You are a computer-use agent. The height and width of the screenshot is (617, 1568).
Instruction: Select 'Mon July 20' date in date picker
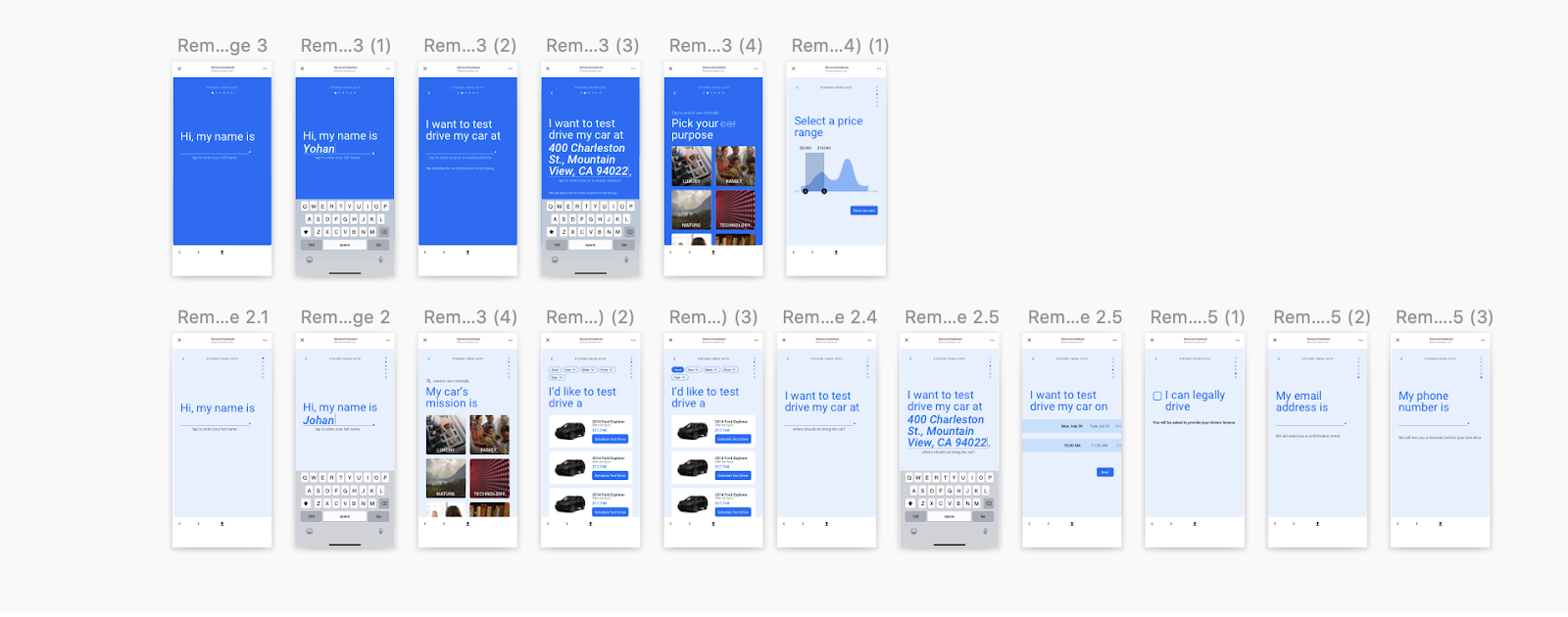(1072, 426)
